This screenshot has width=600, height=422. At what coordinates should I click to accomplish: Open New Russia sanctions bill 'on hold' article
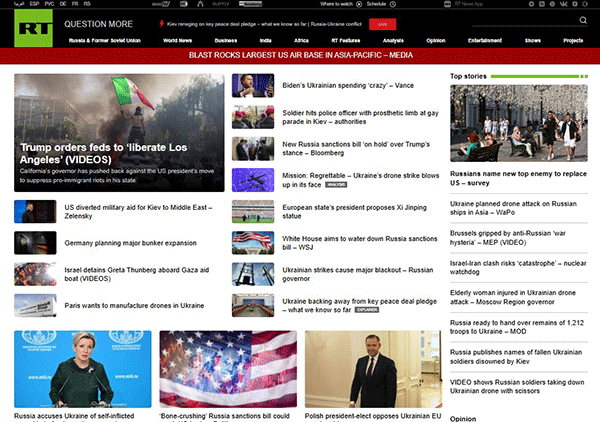(356, 149)
